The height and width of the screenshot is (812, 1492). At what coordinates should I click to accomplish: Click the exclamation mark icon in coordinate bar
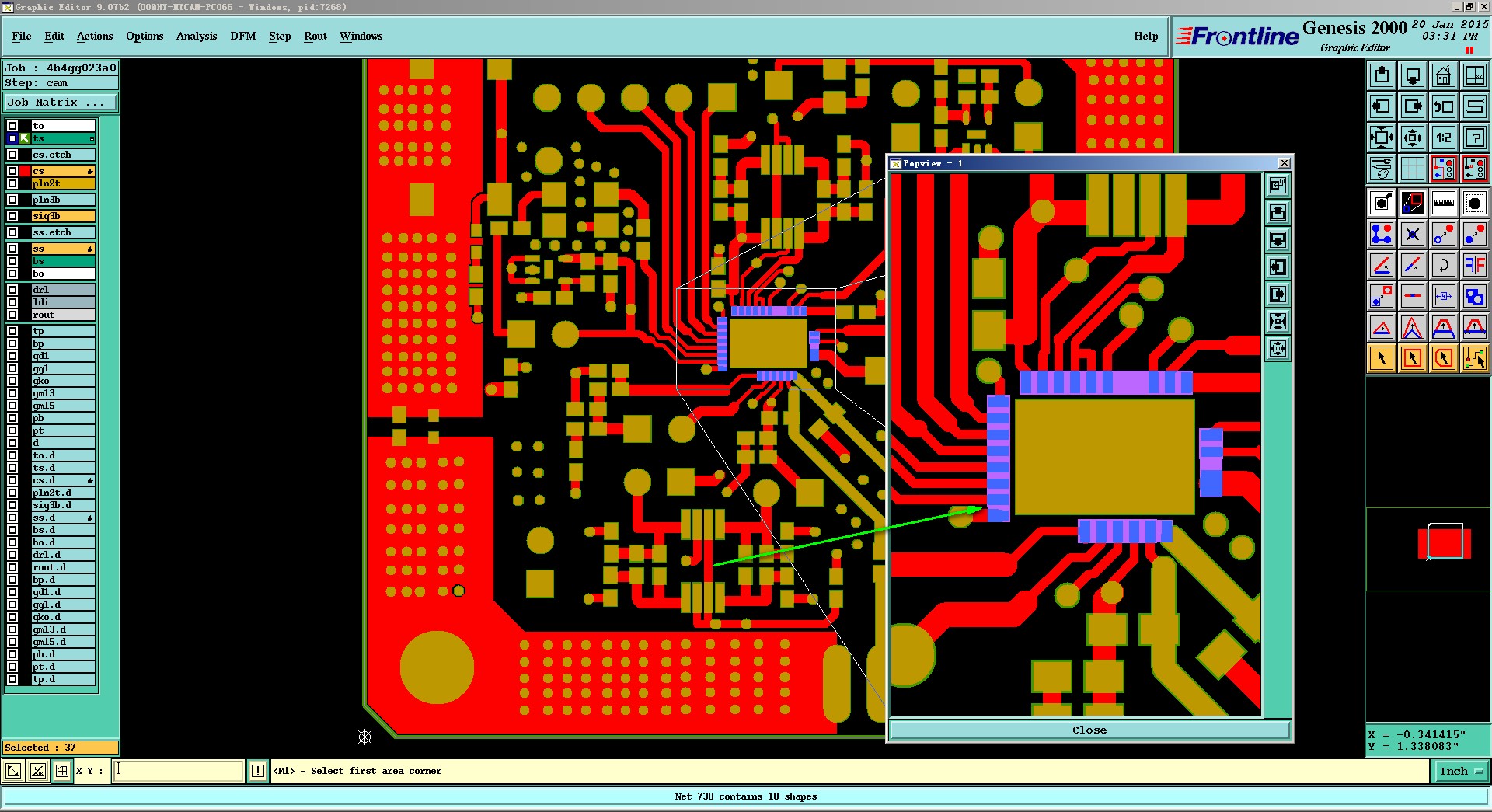258,771
